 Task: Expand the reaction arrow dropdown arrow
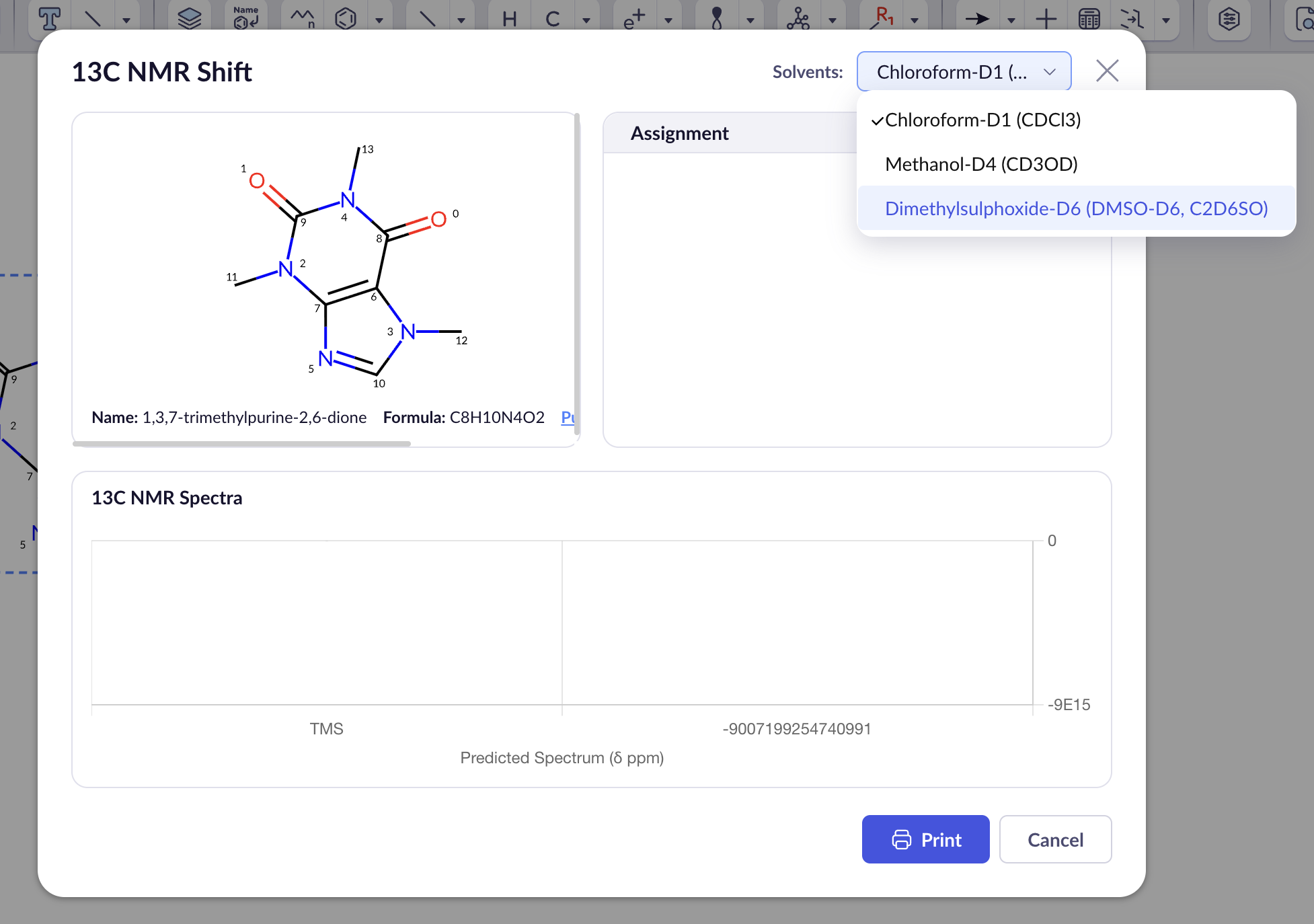coord(1011,20)
